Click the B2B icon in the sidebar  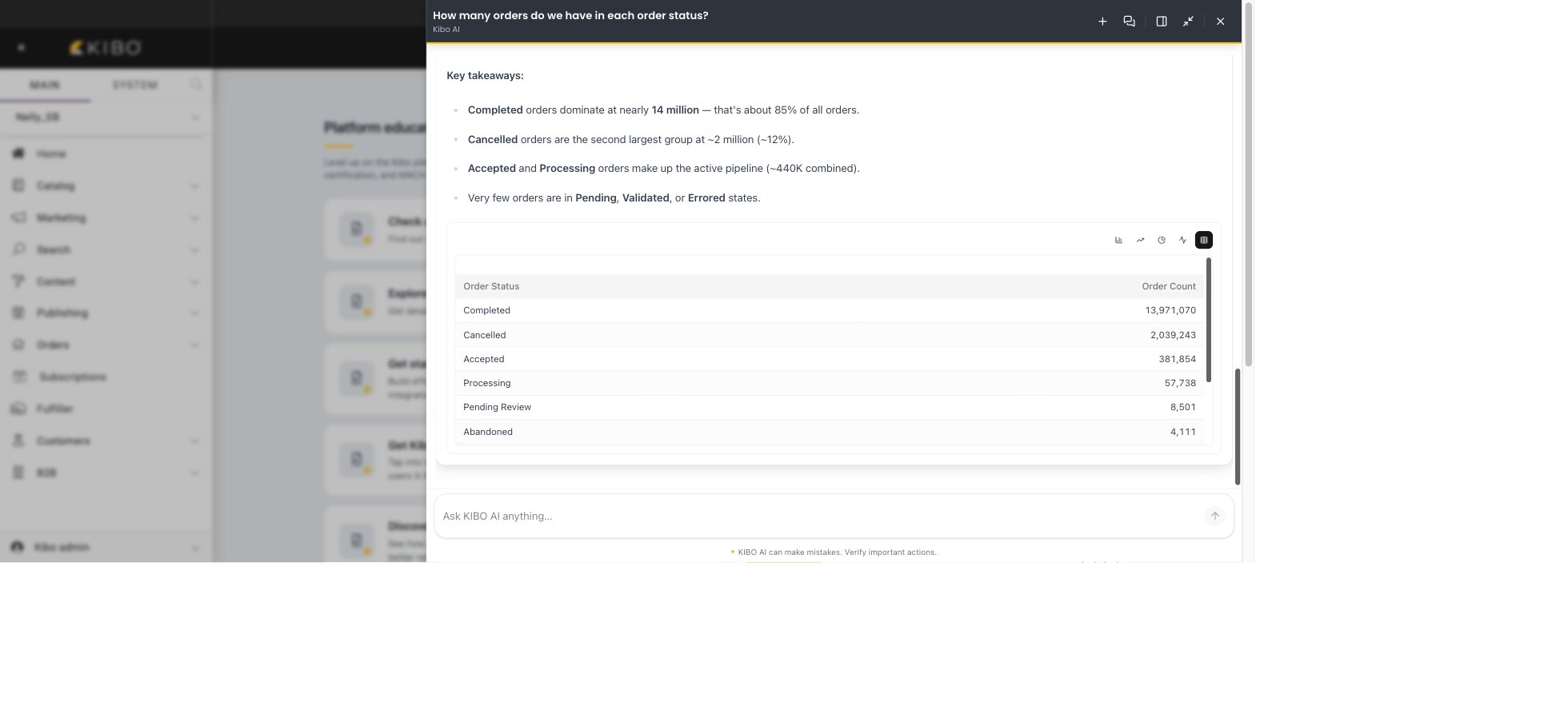[x=18, y=473]
